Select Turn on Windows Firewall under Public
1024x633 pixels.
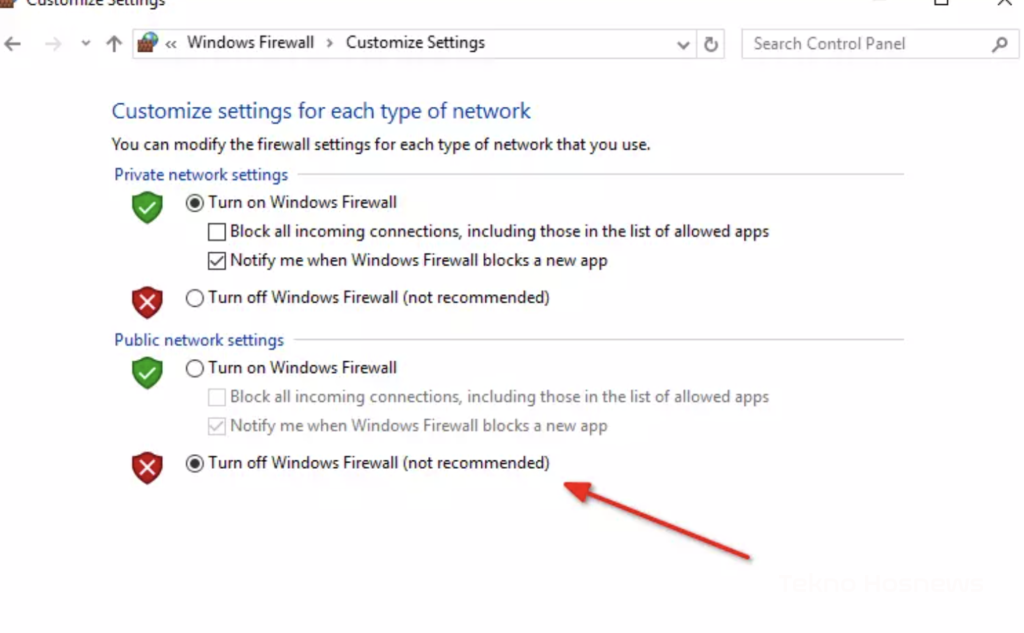pyautogui.click(x=194, y=368)
